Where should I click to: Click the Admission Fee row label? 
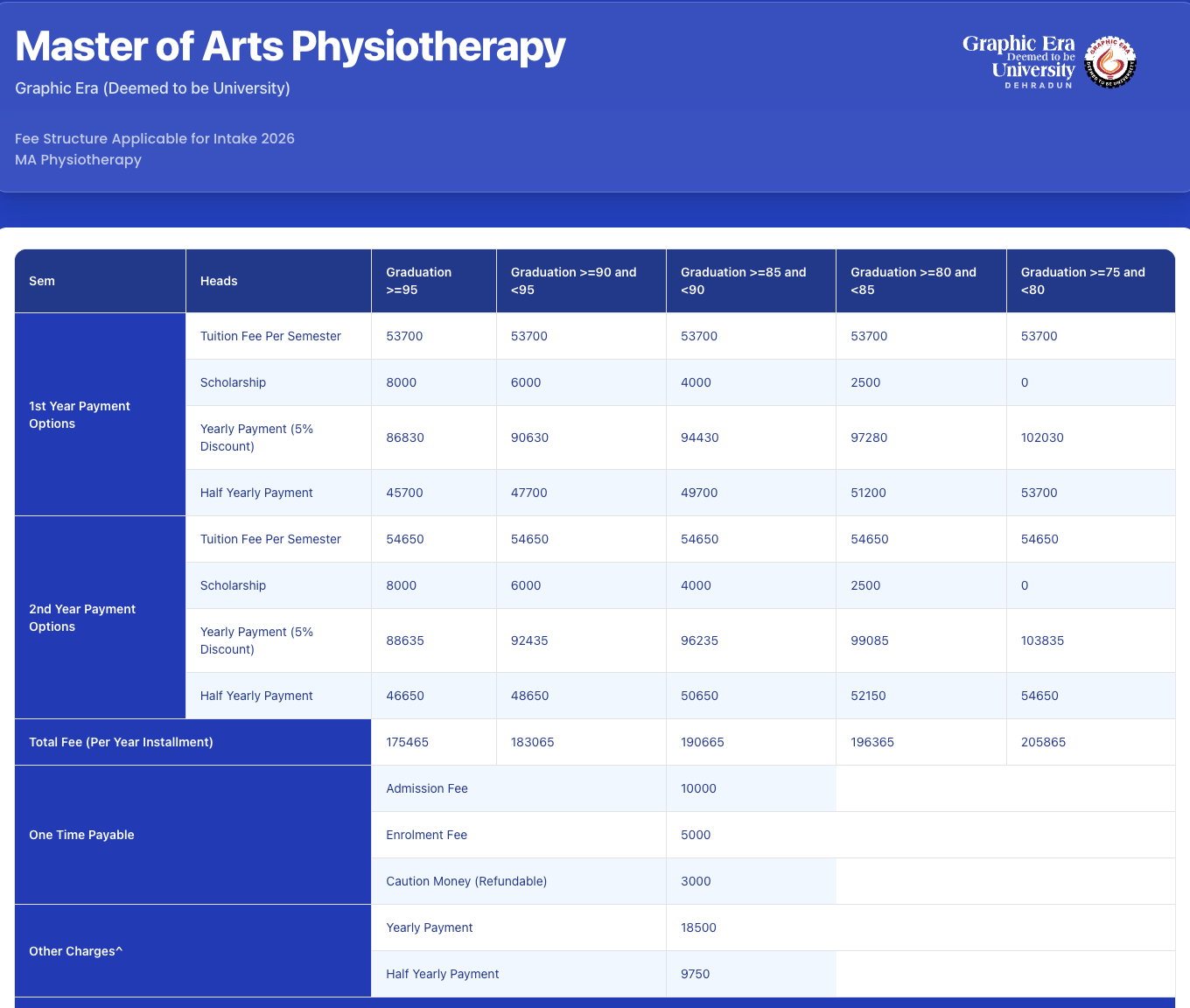[427, 788]
